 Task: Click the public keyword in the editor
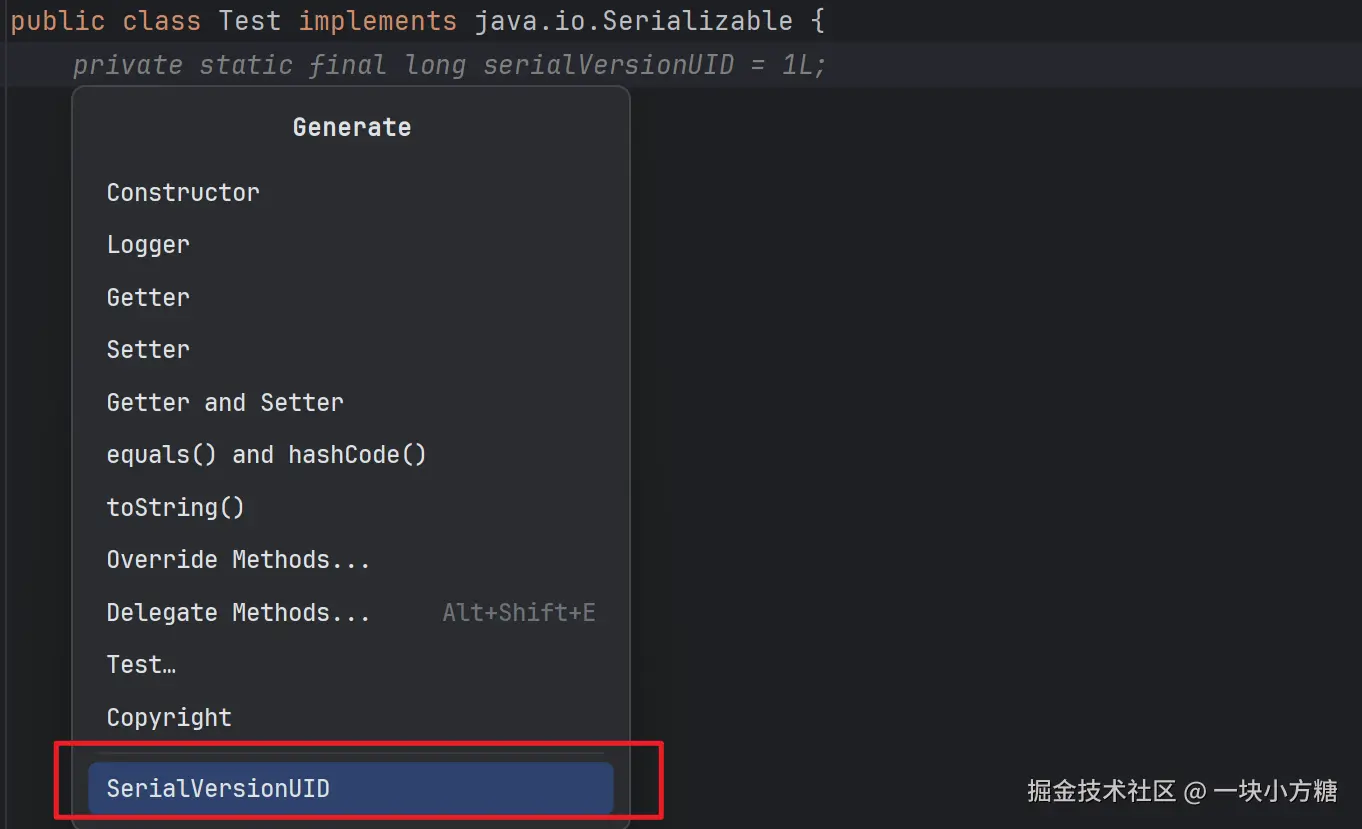click(x=57, y=21)
